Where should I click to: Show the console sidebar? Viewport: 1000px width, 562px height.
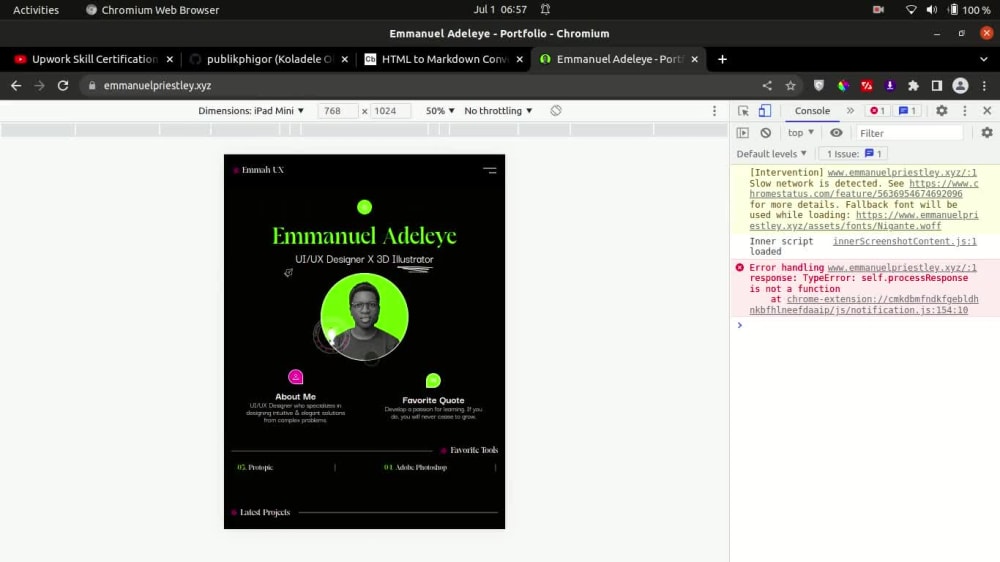(x=743, y=133)
